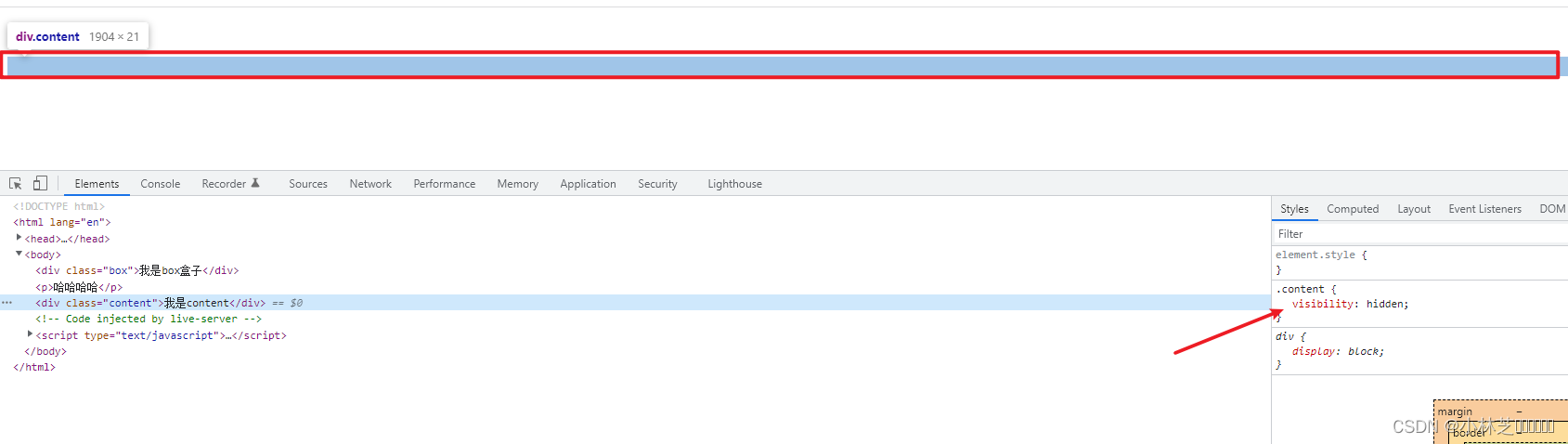The width and height of the screenshot is (1568, 444).
Task: Click the div.content tooltip label
Action: pos(47,36)
